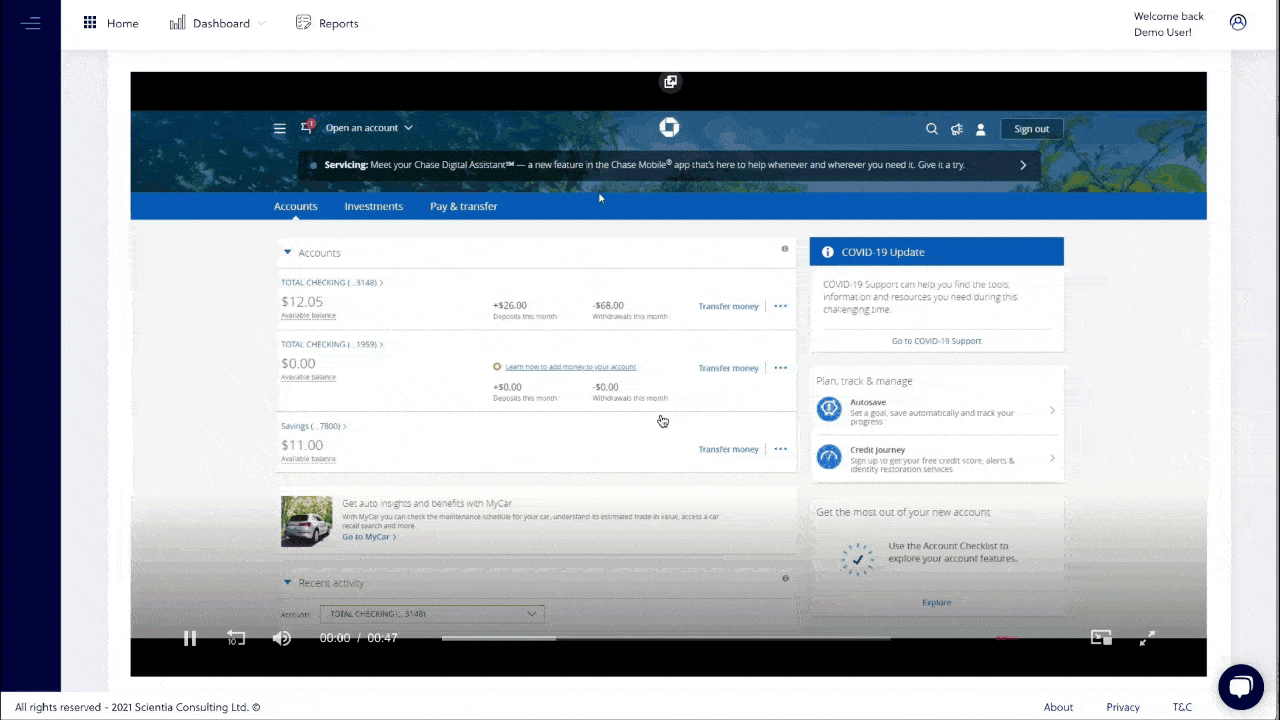The image size is (1280, 720).
Task: Click the Reports document icon
Action: [x=303, y=23]
